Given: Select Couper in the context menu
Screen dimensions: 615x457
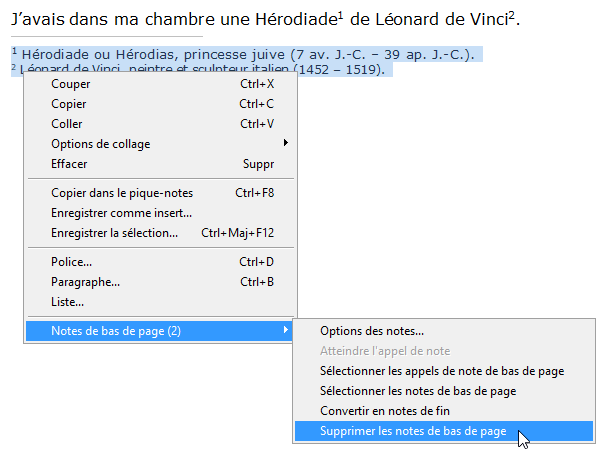Looking at the screenshot, I should pos(160,84).
